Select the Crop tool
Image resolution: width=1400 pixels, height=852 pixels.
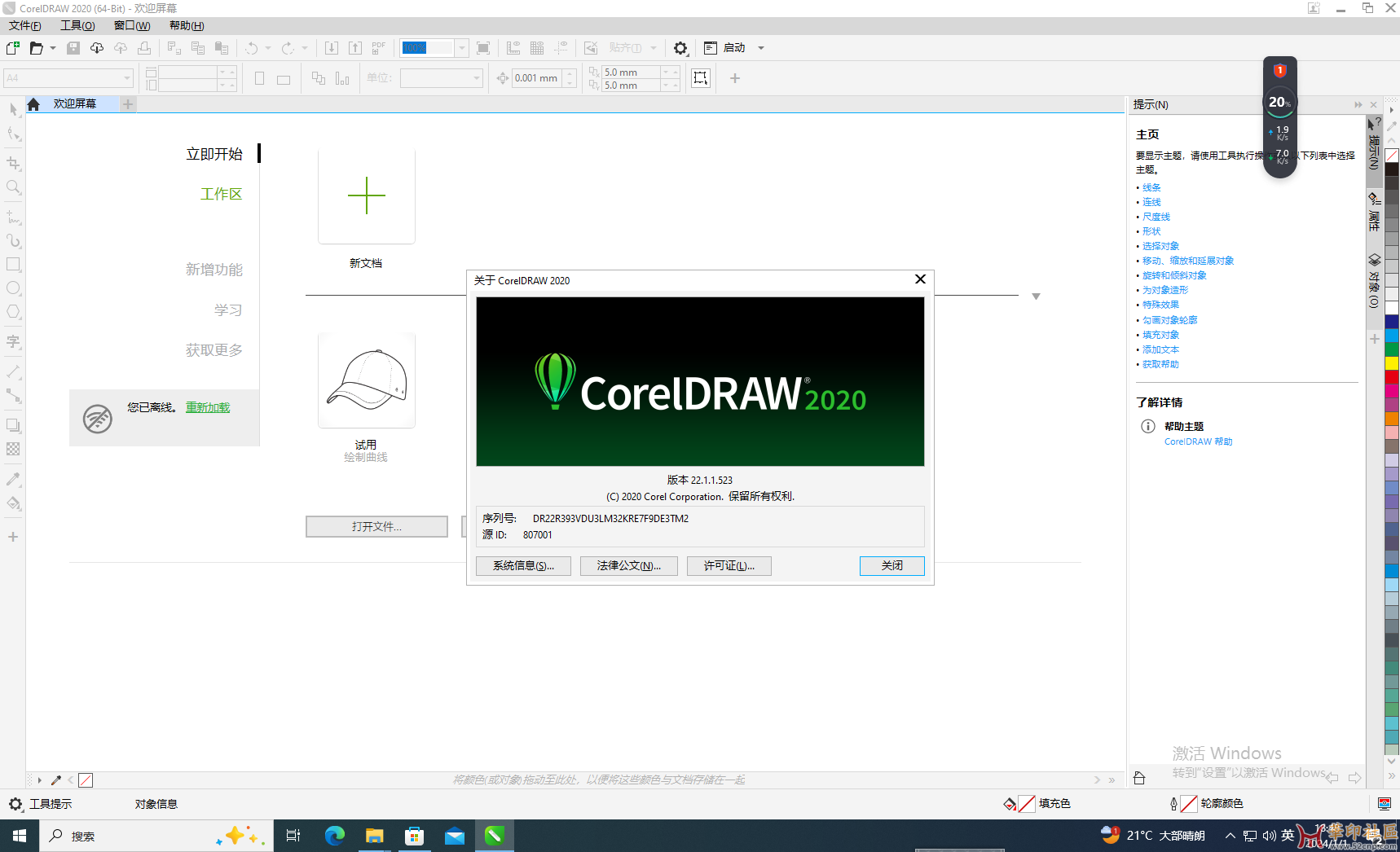[14, 163]
